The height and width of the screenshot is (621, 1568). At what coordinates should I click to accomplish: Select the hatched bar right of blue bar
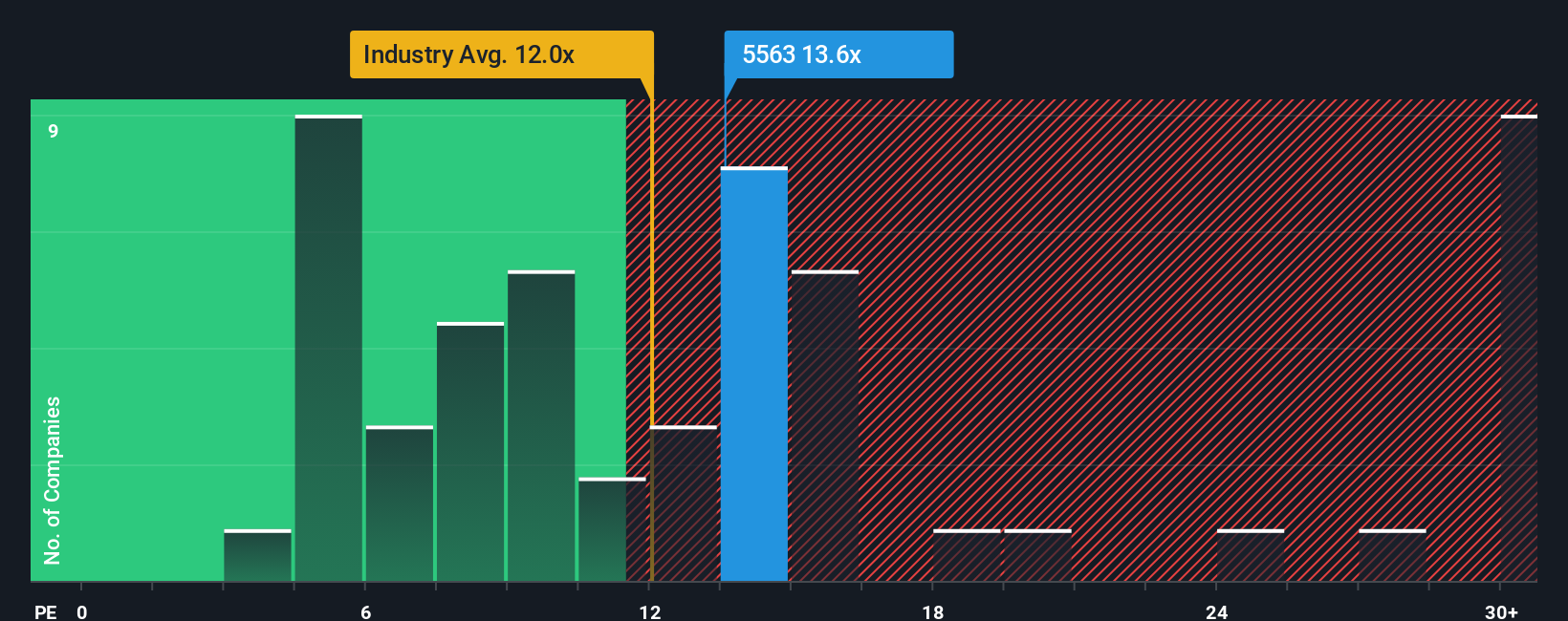[x=825, y=426]
